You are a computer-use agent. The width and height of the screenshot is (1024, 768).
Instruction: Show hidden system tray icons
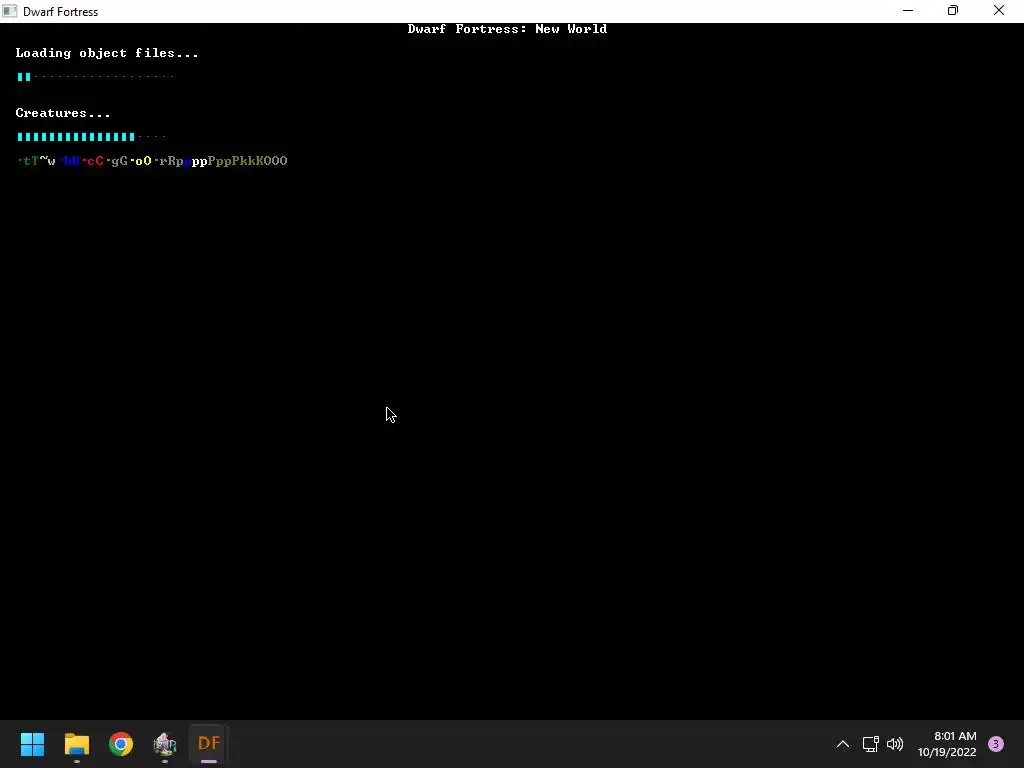843,744
